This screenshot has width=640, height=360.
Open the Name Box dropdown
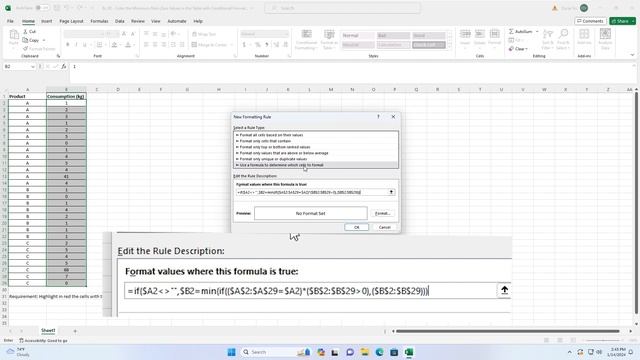33,66
